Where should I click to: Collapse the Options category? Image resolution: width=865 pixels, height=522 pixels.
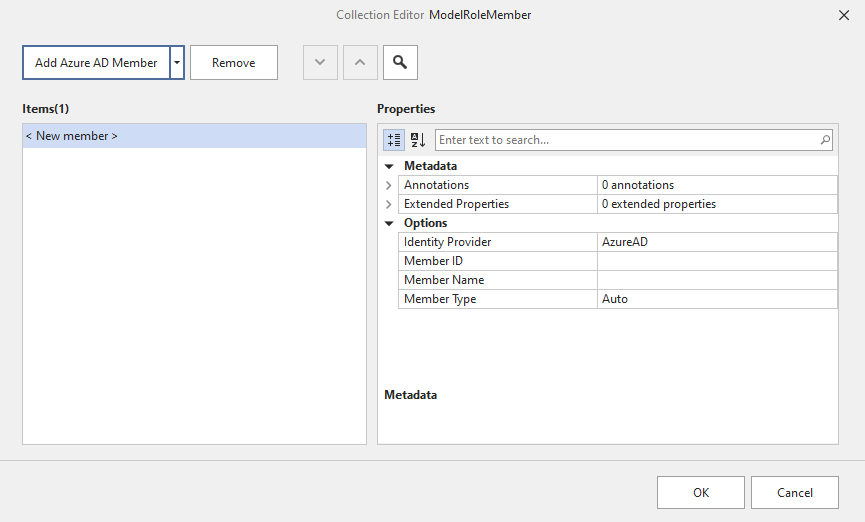[x=389, y=223]
